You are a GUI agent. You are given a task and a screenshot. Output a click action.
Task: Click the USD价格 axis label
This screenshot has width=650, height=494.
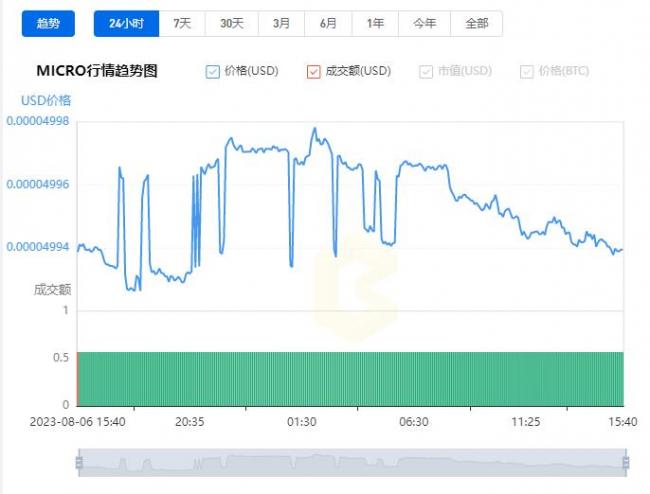[46, 100]
